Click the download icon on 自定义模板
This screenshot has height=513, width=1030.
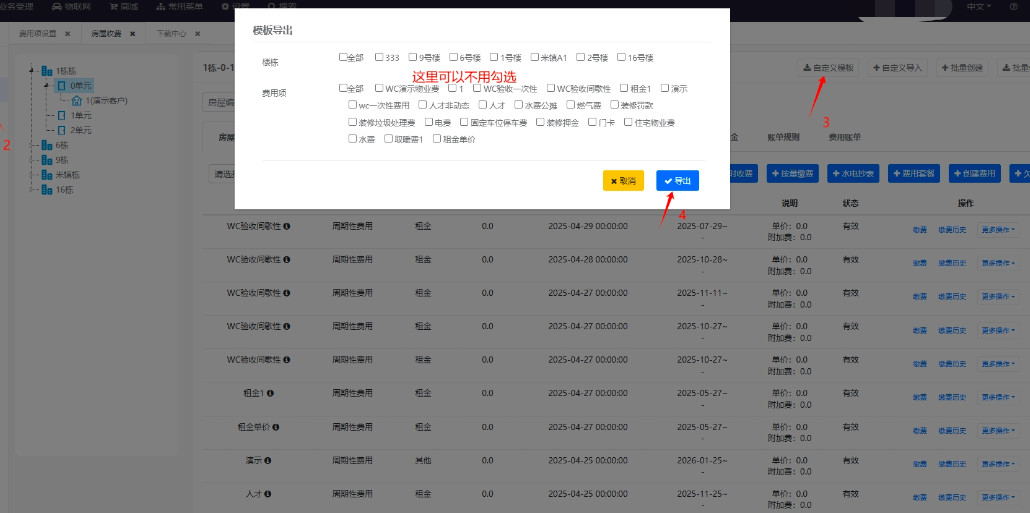tap(807, 68)
